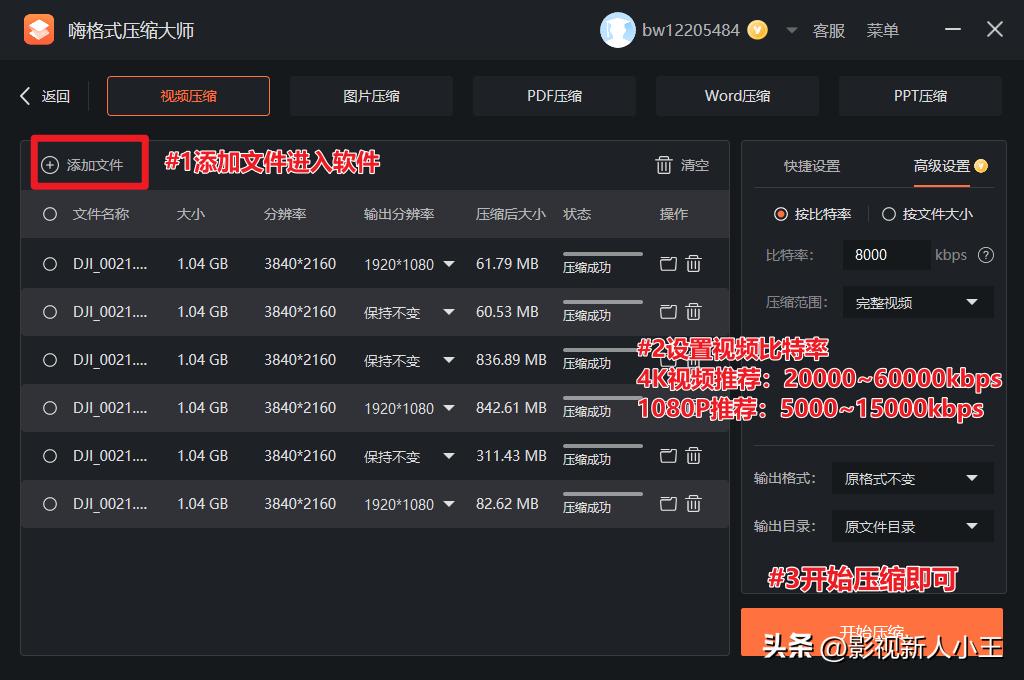Viewport: 1024px width, 680px height.
Task: Click the 添加文件 plus icon
Action: (x=50, y=165)
